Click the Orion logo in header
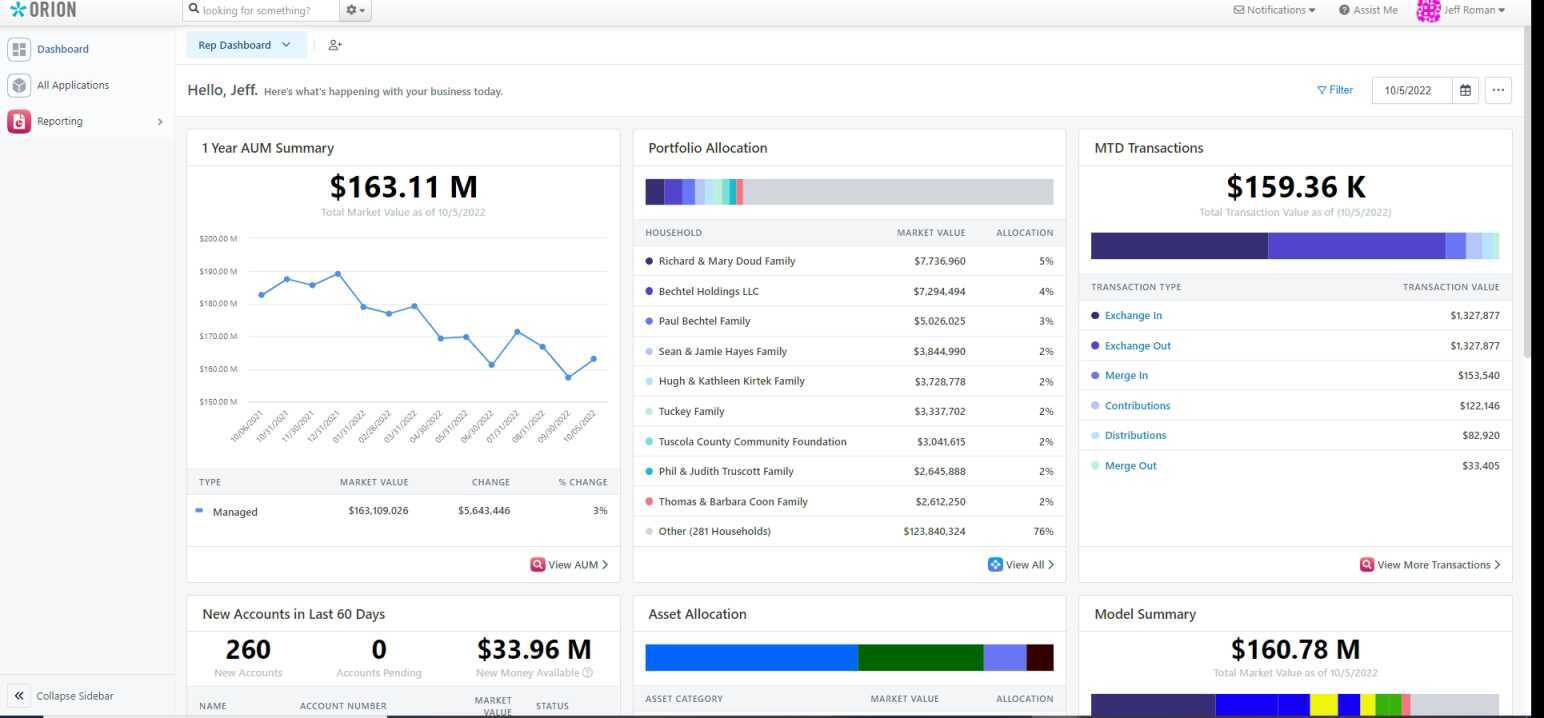The image size is (1544, 718). [42, 10]
